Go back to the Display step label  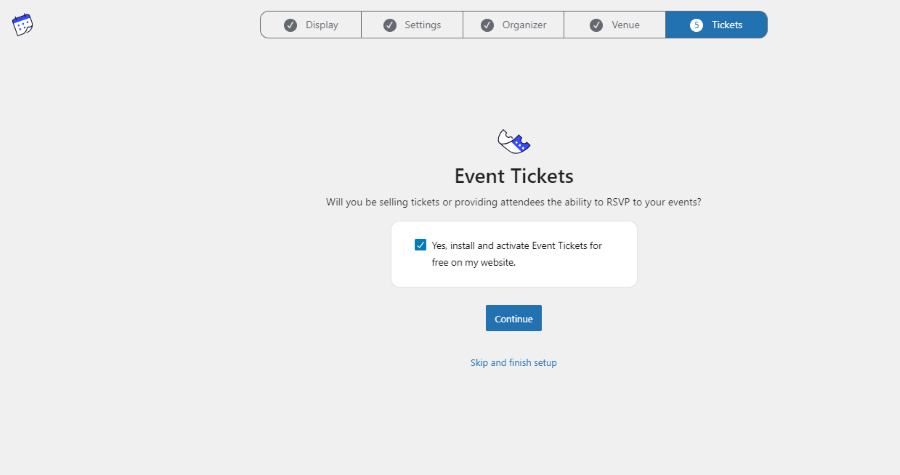click(322, 25)
